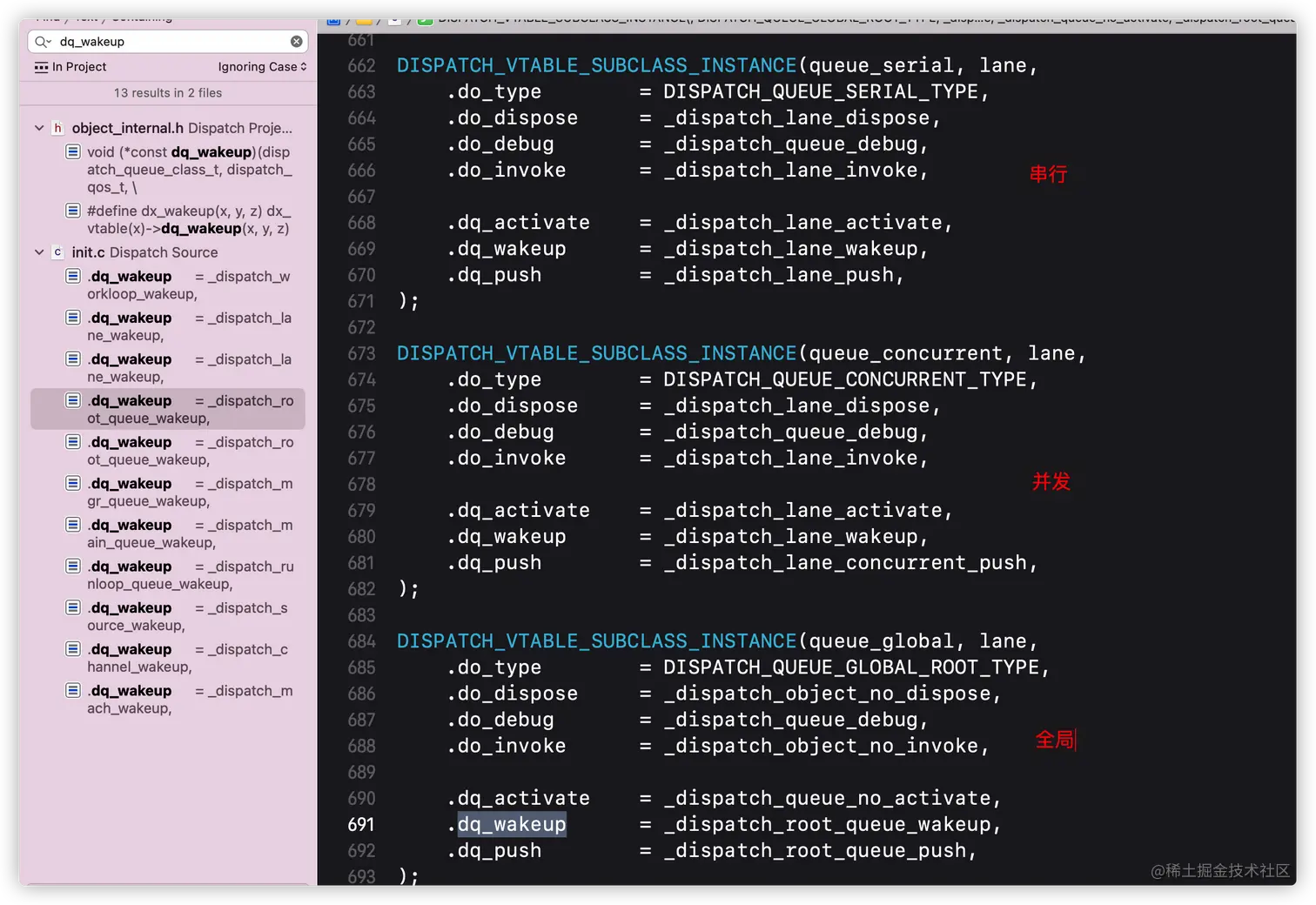1316x905 pixels.
Task: Click _dispatch_root_queue_push in the code
Action: 814,850
